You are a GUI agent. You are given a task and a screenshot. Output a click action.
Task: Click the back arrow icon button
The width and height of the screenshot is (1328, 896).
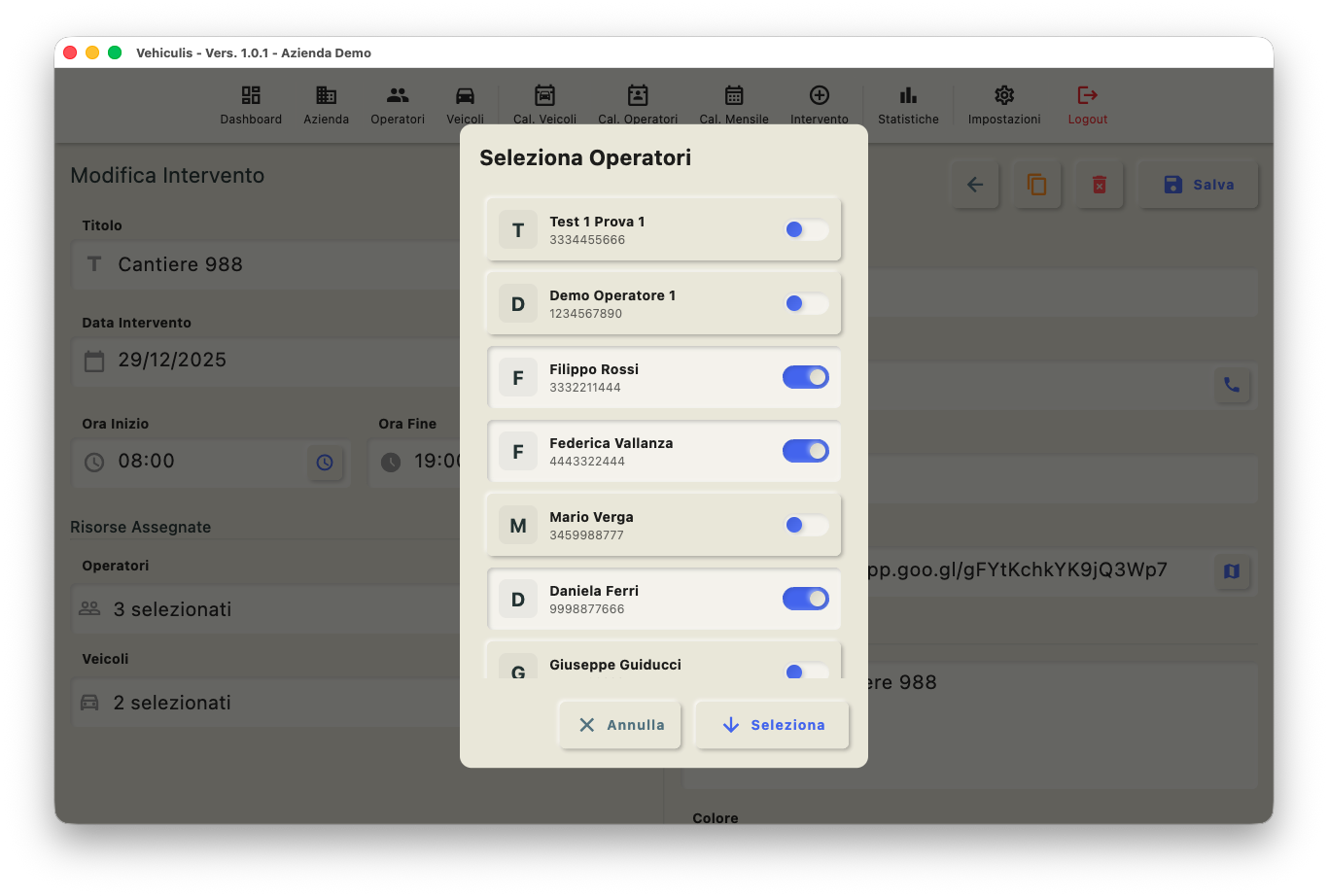coord(975,185)
